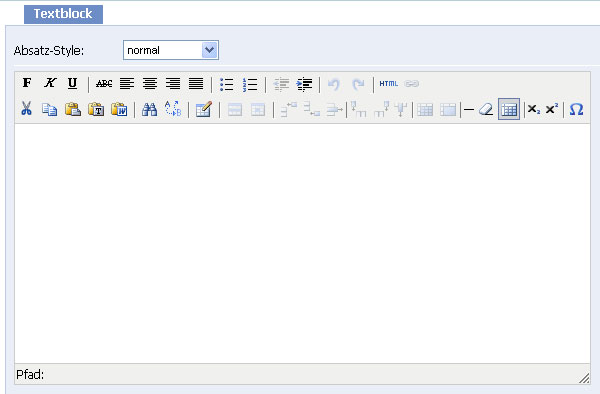Paste from Word (W clipboard)
The width and height of the screenshot is (600, 394).
[x=119, y=109]
